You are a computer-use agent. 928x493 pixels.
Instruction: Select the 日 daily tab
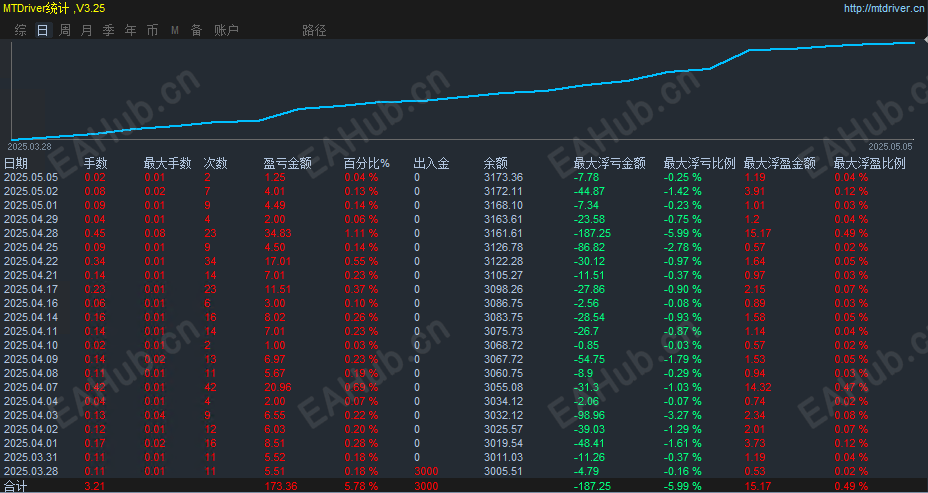[x=43, y=31]
